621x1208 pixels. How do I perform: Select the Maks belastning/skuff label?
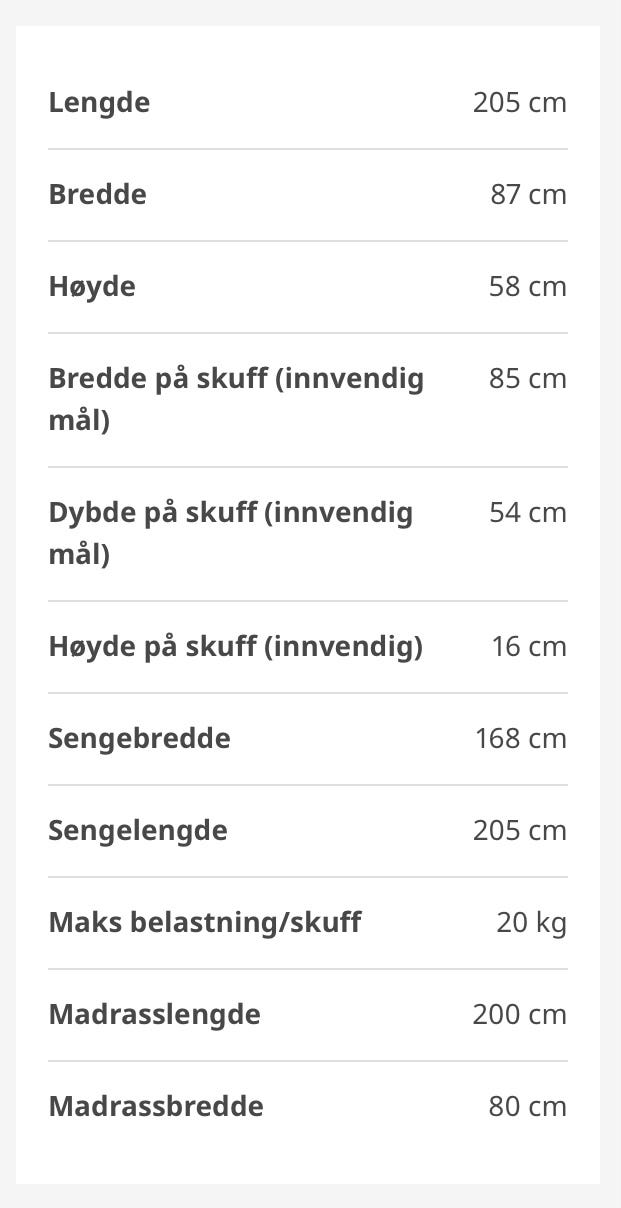pyautogui.click(x=205, y=923)
